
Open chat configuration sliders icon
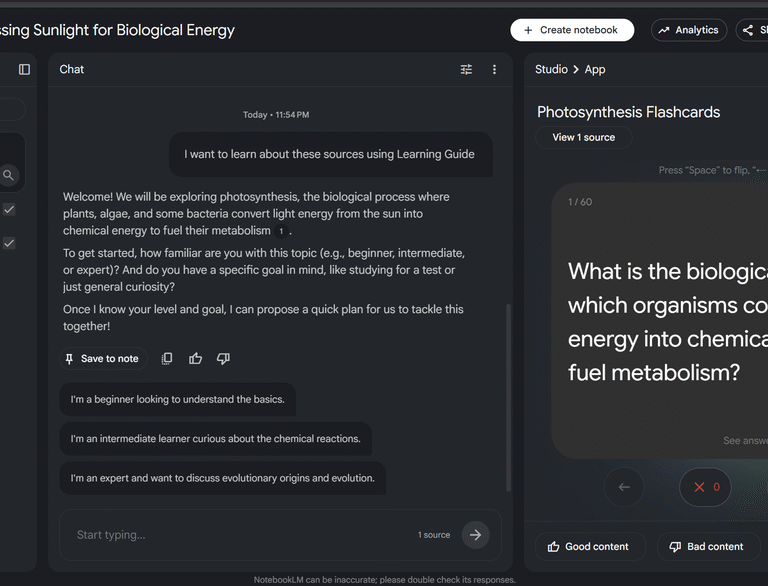pos(466,70)
